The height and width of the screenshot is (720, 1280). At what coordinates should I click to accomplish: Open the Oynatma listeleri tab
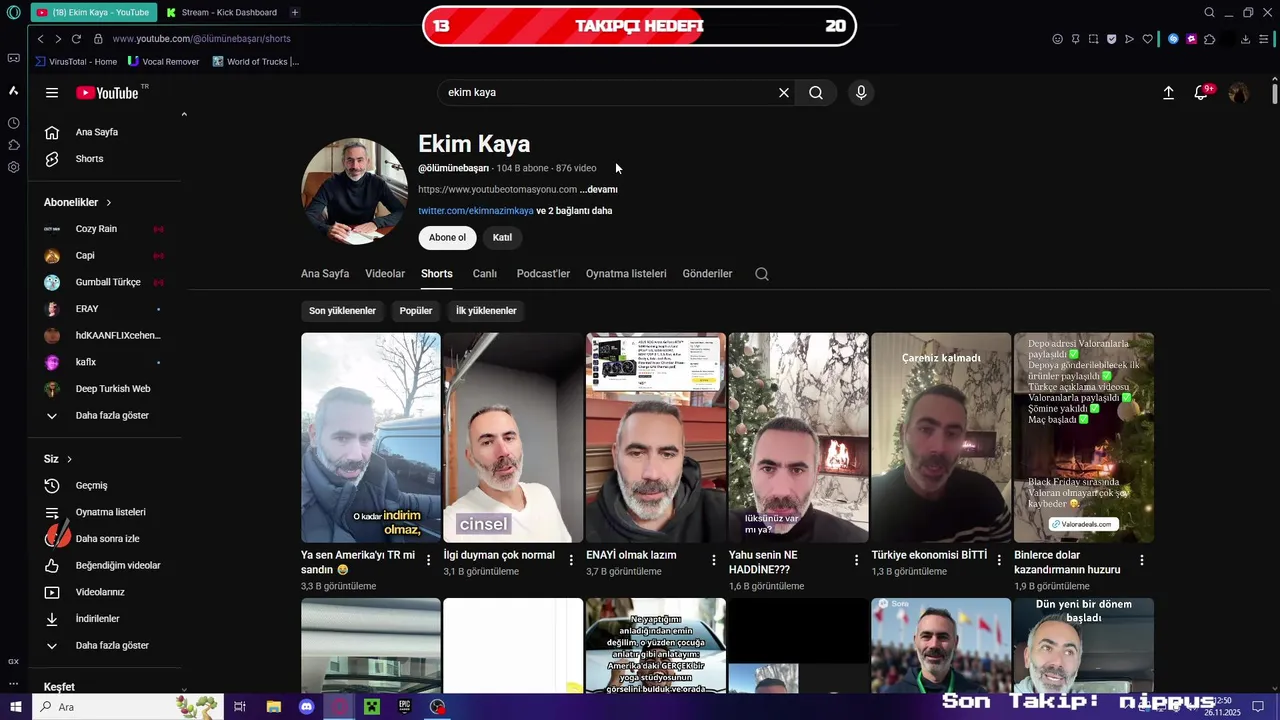coord(626,274)
